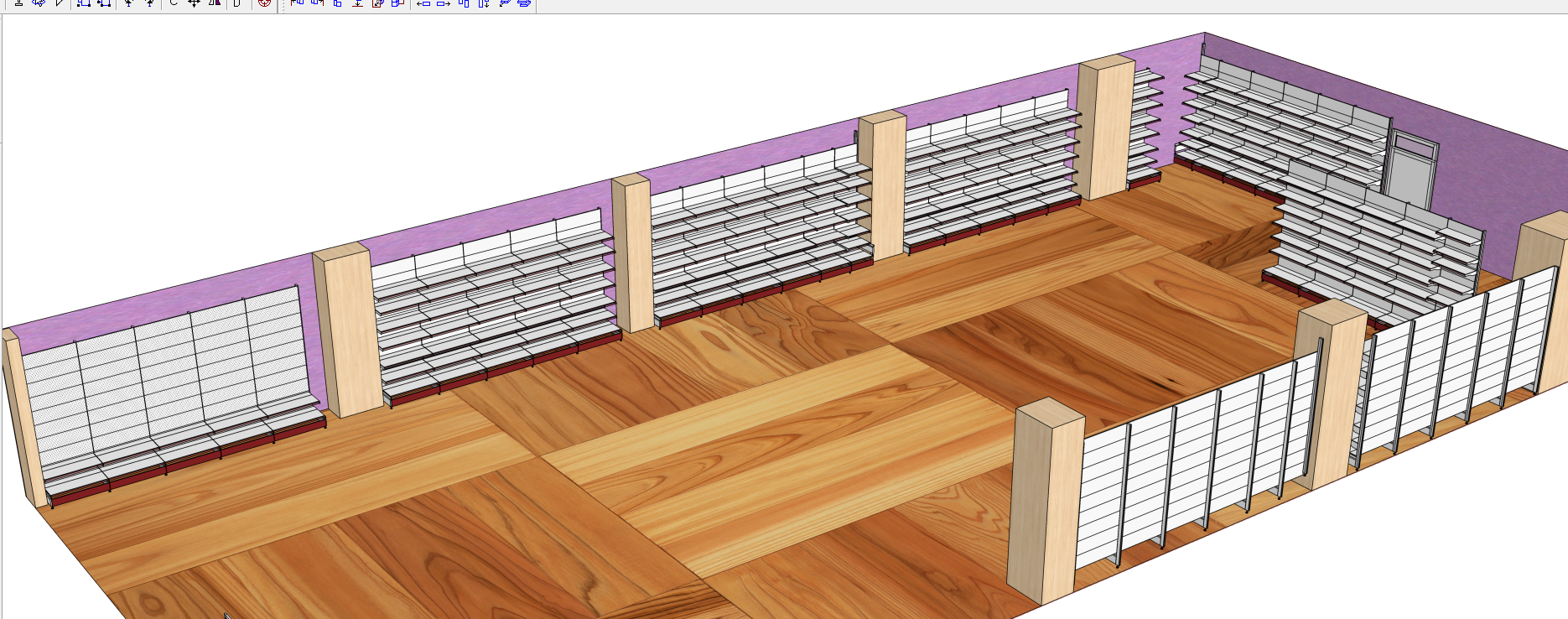This screenshot has height=619, width=1568.
Task: Click the red square scale icon
Action: coord(378,3)
